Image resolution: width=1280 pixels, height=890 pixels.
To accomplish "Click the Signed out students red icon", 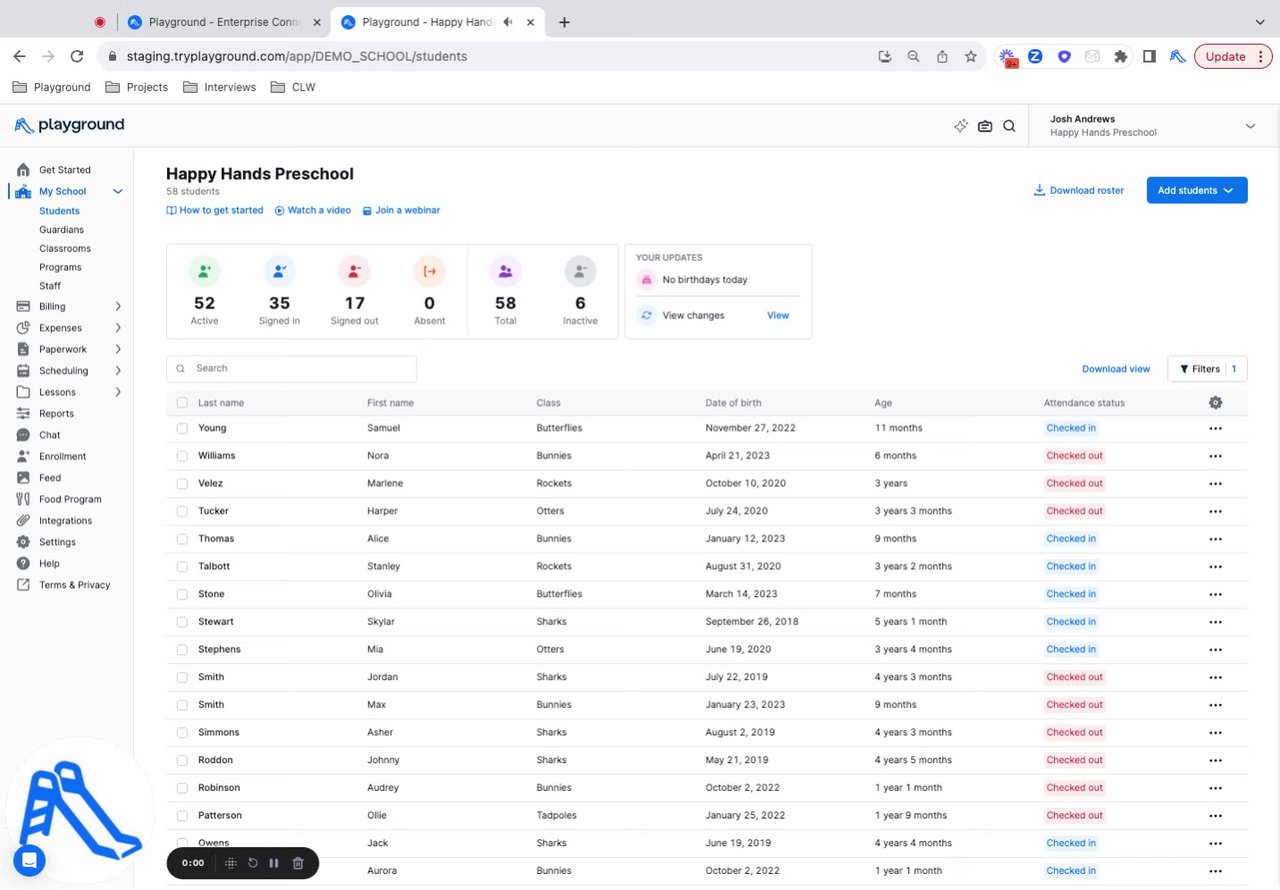I will [x=354, y=271].
